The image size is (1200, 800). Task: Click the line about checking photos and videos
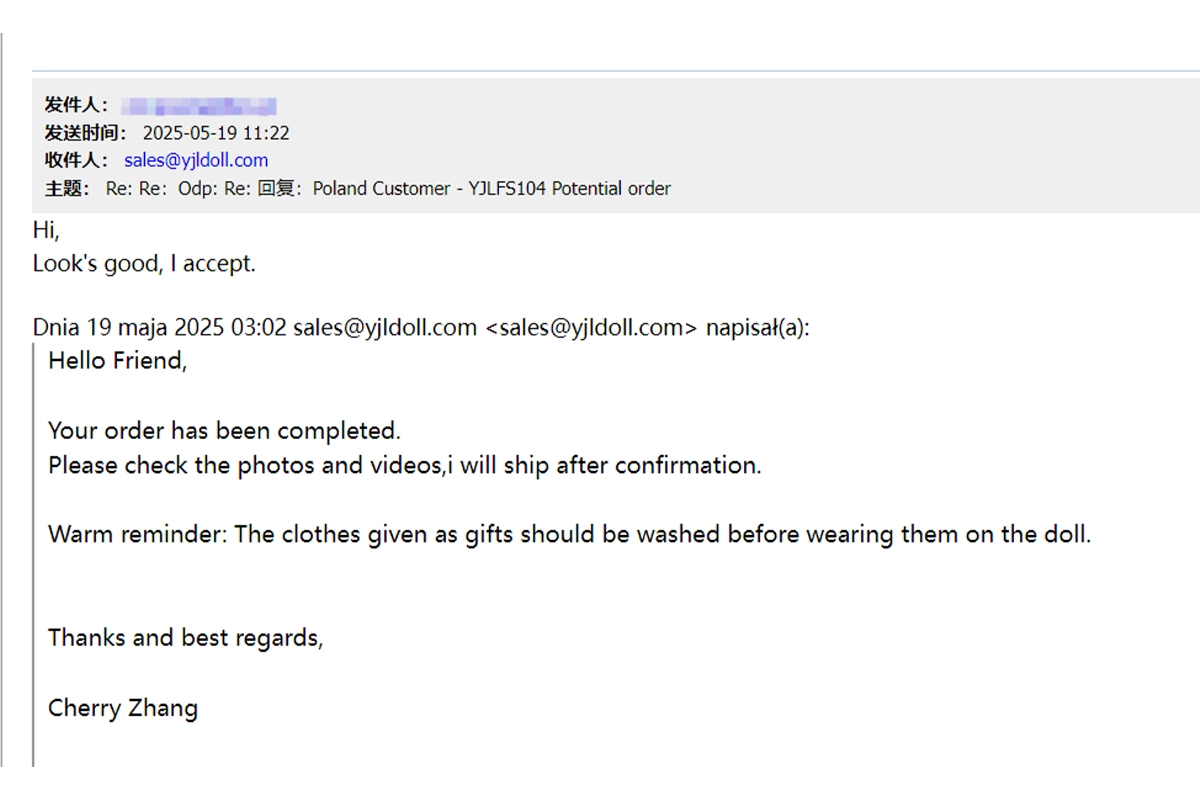pyautogui.click(x=405, y=465)
